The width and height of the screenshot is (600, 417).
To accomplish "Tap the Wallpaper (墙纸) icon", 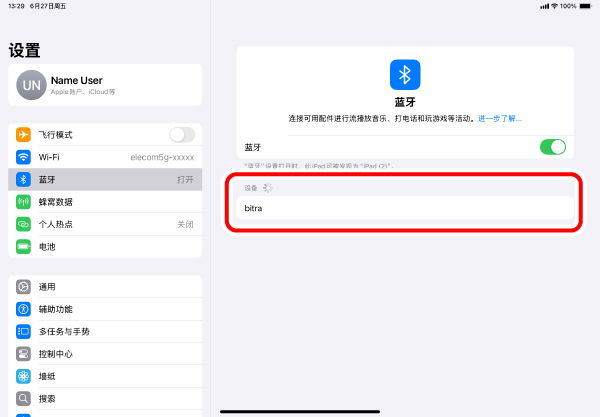I will (x=24, y=376).
